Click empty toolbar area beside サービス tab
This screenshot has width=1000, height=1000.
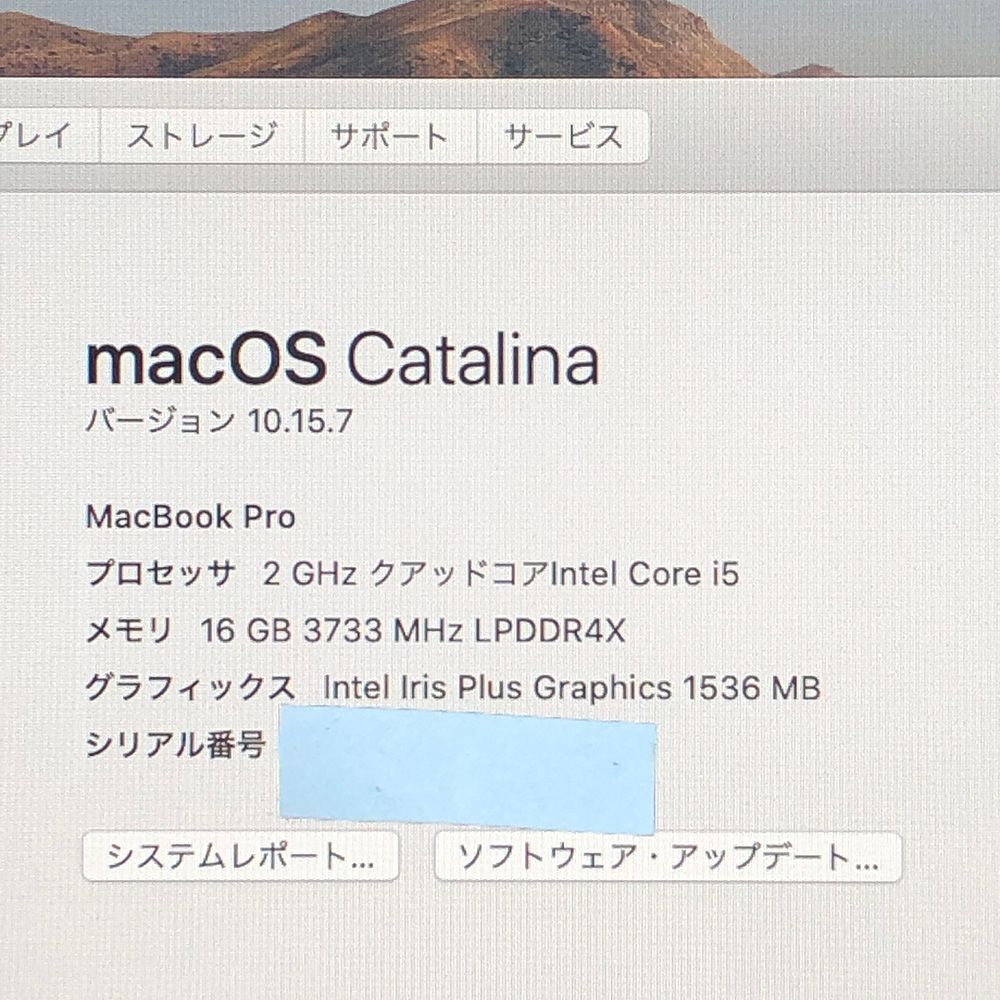coord(823,136)
